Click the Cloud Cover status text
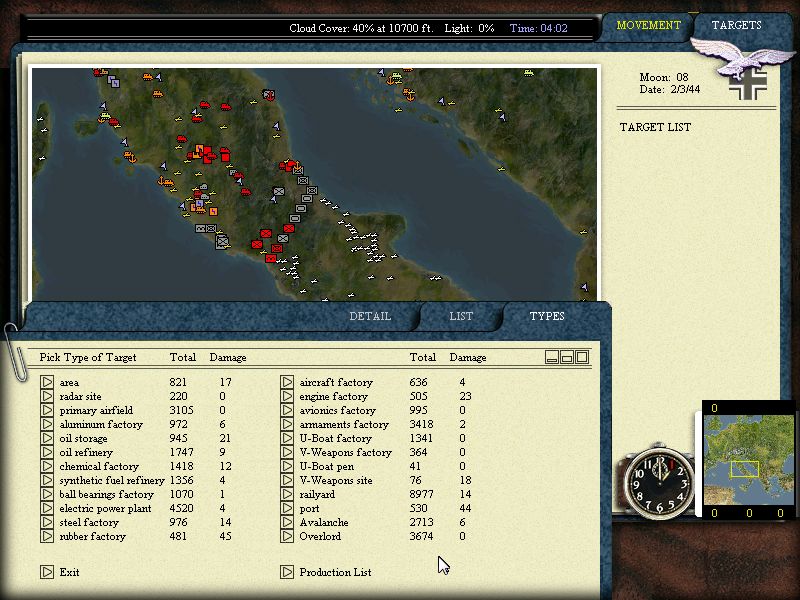The image size is (800, 600). [361, 29]
